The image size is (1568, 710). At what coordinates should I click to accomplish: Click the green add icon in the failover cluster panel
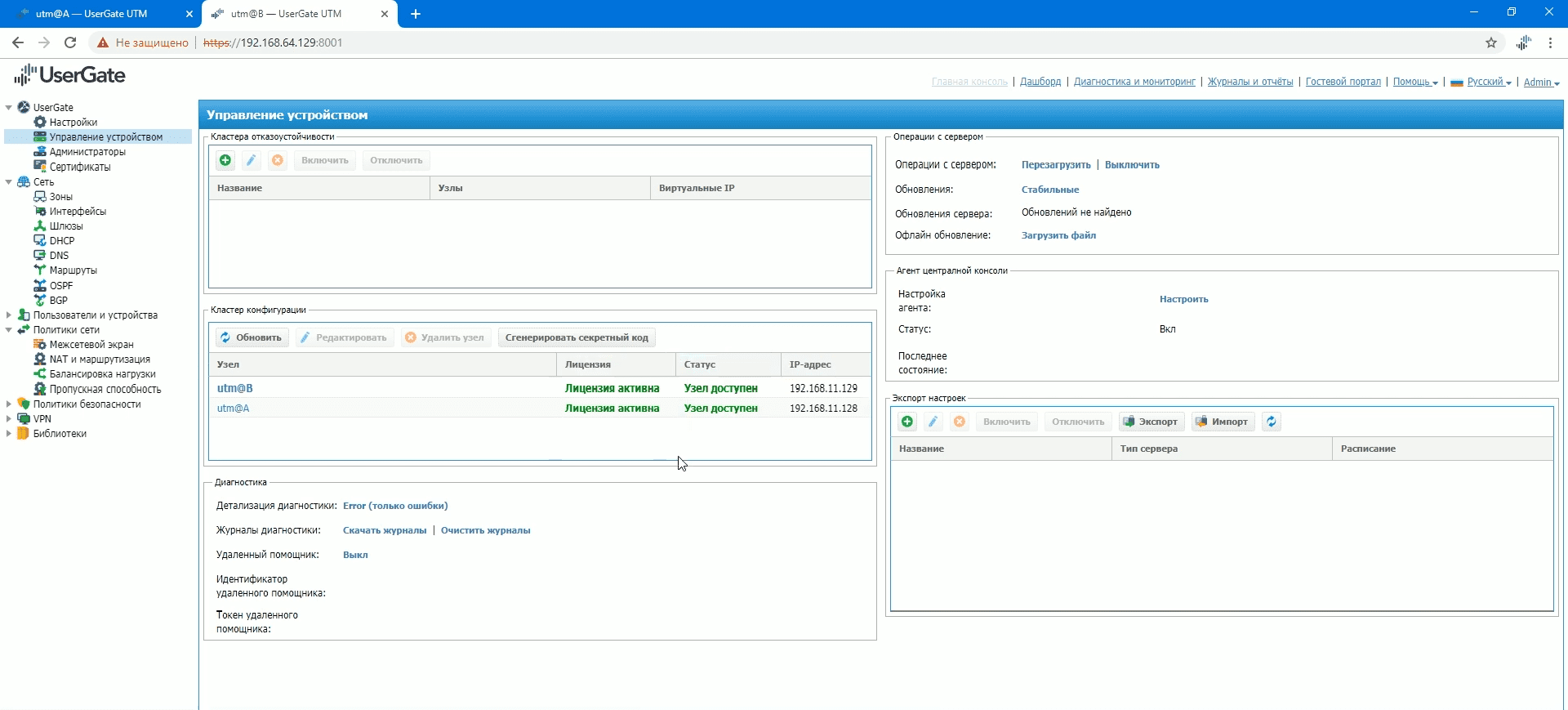point(225,160)
